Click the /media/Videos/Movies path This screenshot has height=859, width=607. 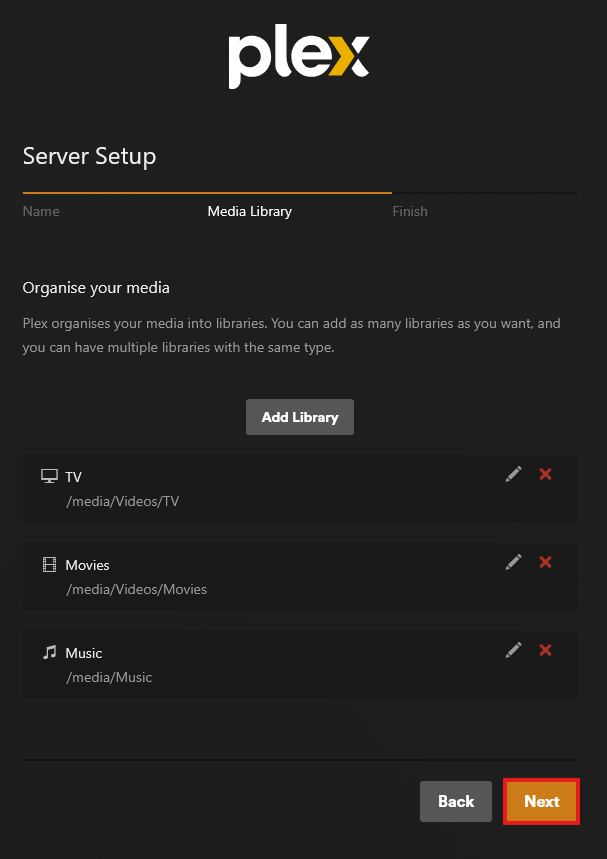tap(136, 589)
